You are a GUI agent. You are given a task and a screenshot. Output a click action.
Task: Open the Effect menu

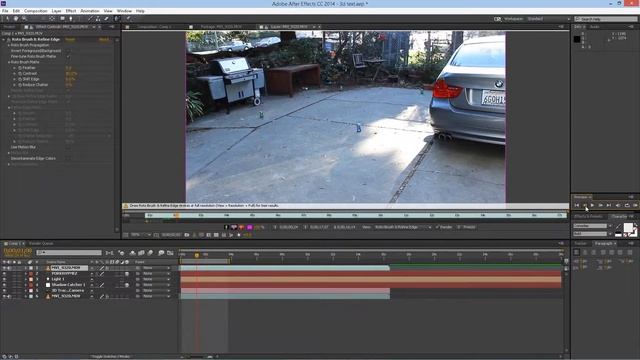click(71, 11)
